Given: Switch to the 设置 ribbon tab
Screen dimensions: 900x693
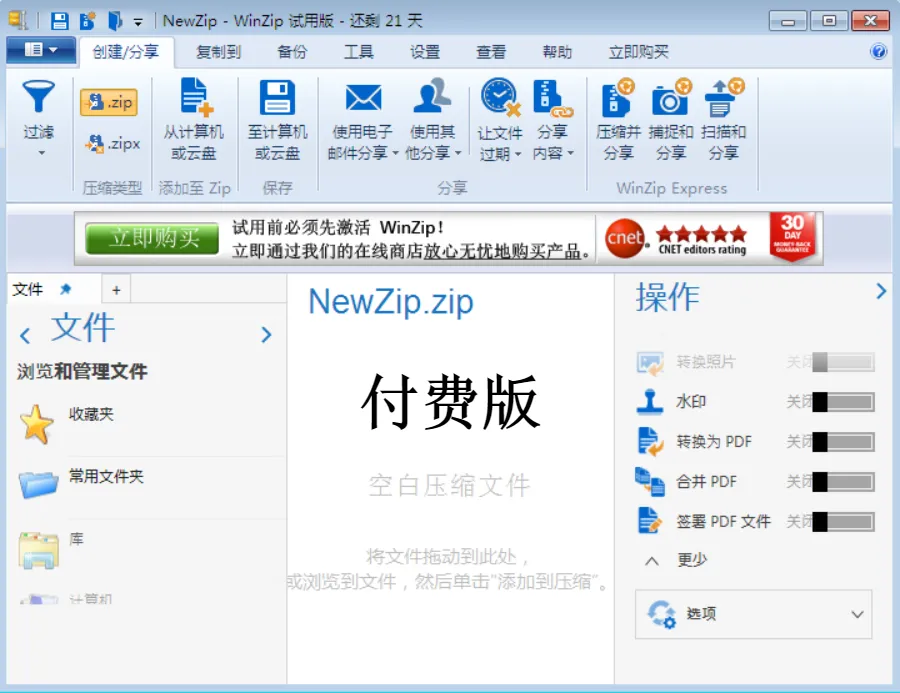Looking at the screenshot, I should click(425, 52).
